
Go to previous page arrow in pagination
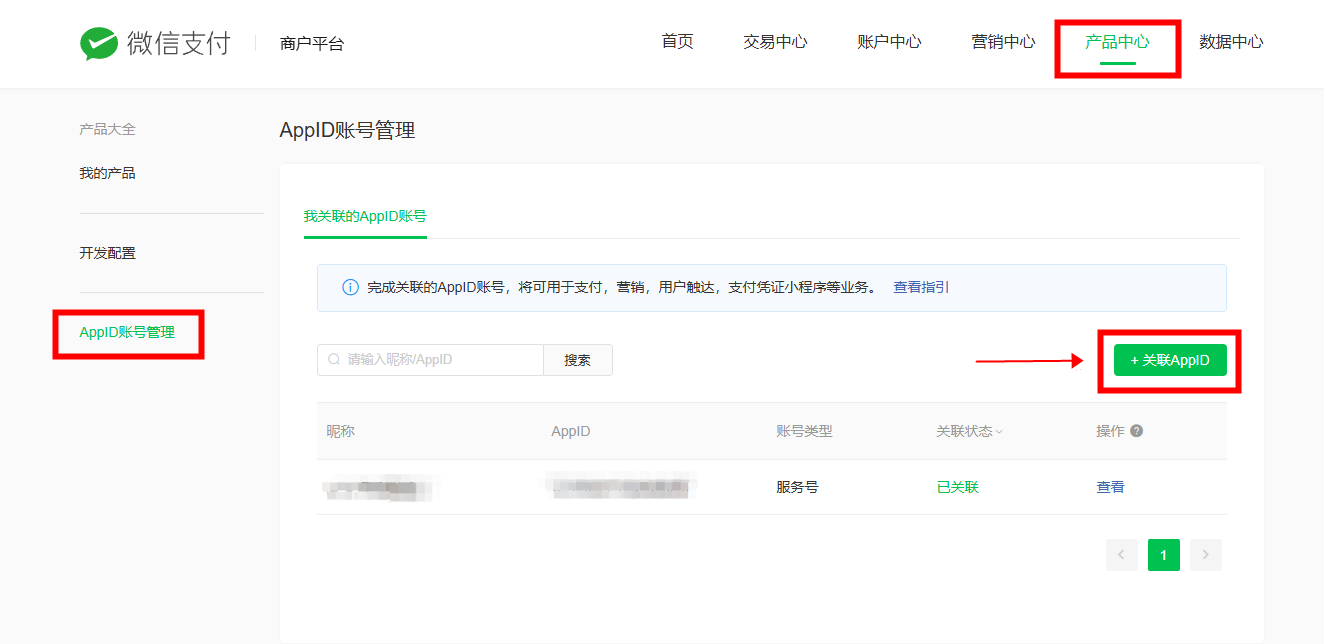(1121, 555)
